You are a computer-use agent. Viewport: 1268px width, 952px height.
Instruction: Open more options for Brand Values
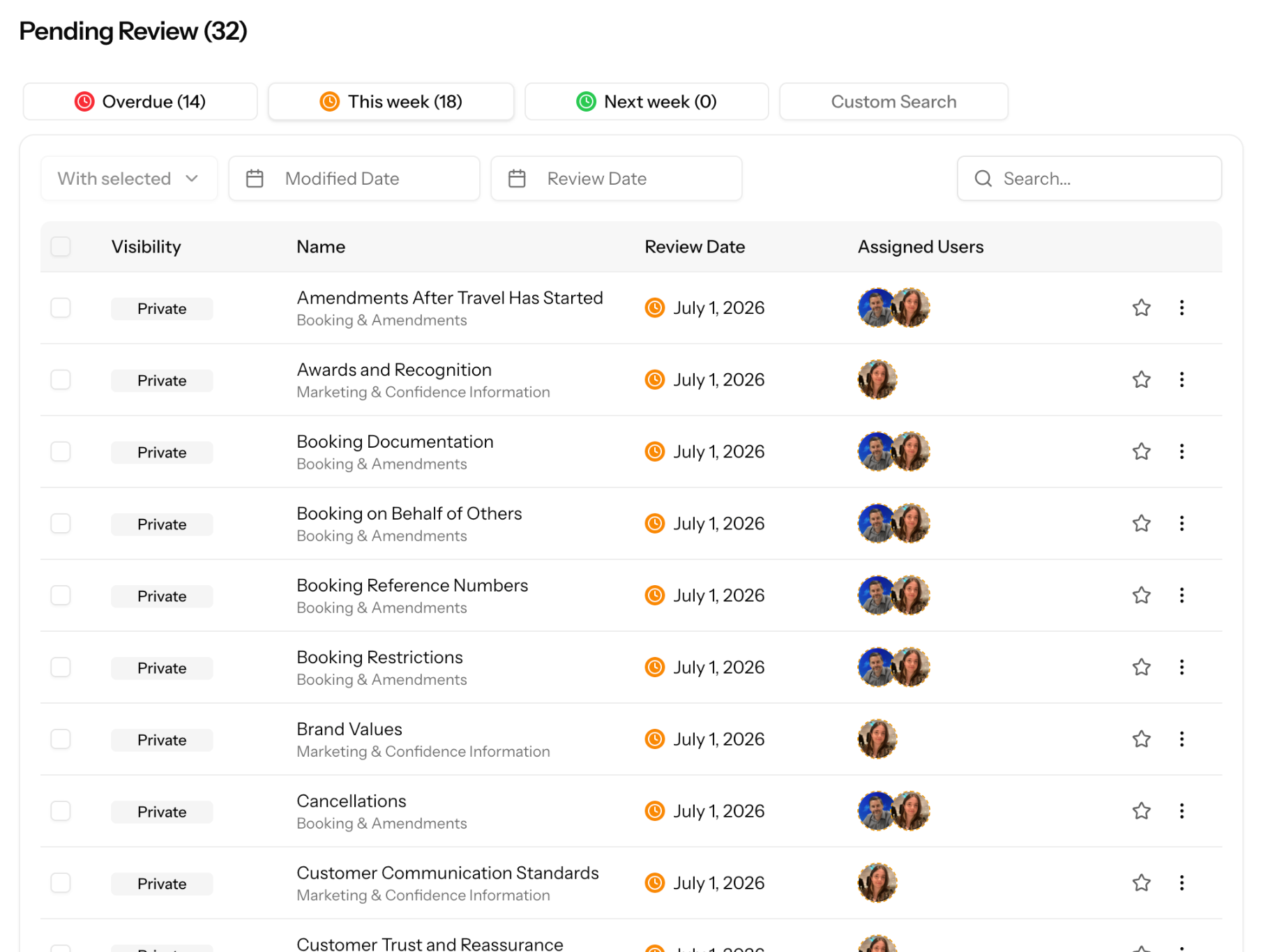pos(1182,739)
